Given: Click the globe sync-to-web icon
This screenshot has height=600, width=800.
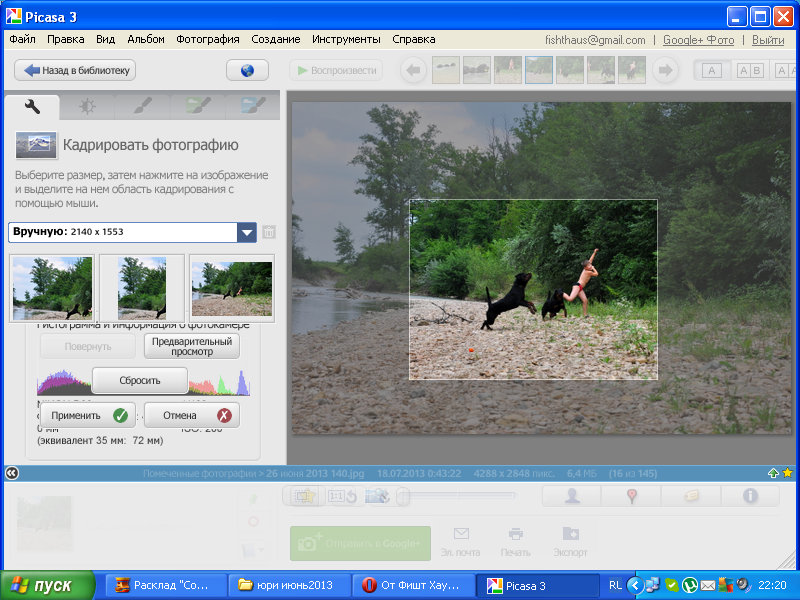Looking at the screenshot, I should click(x=247, y=71).
